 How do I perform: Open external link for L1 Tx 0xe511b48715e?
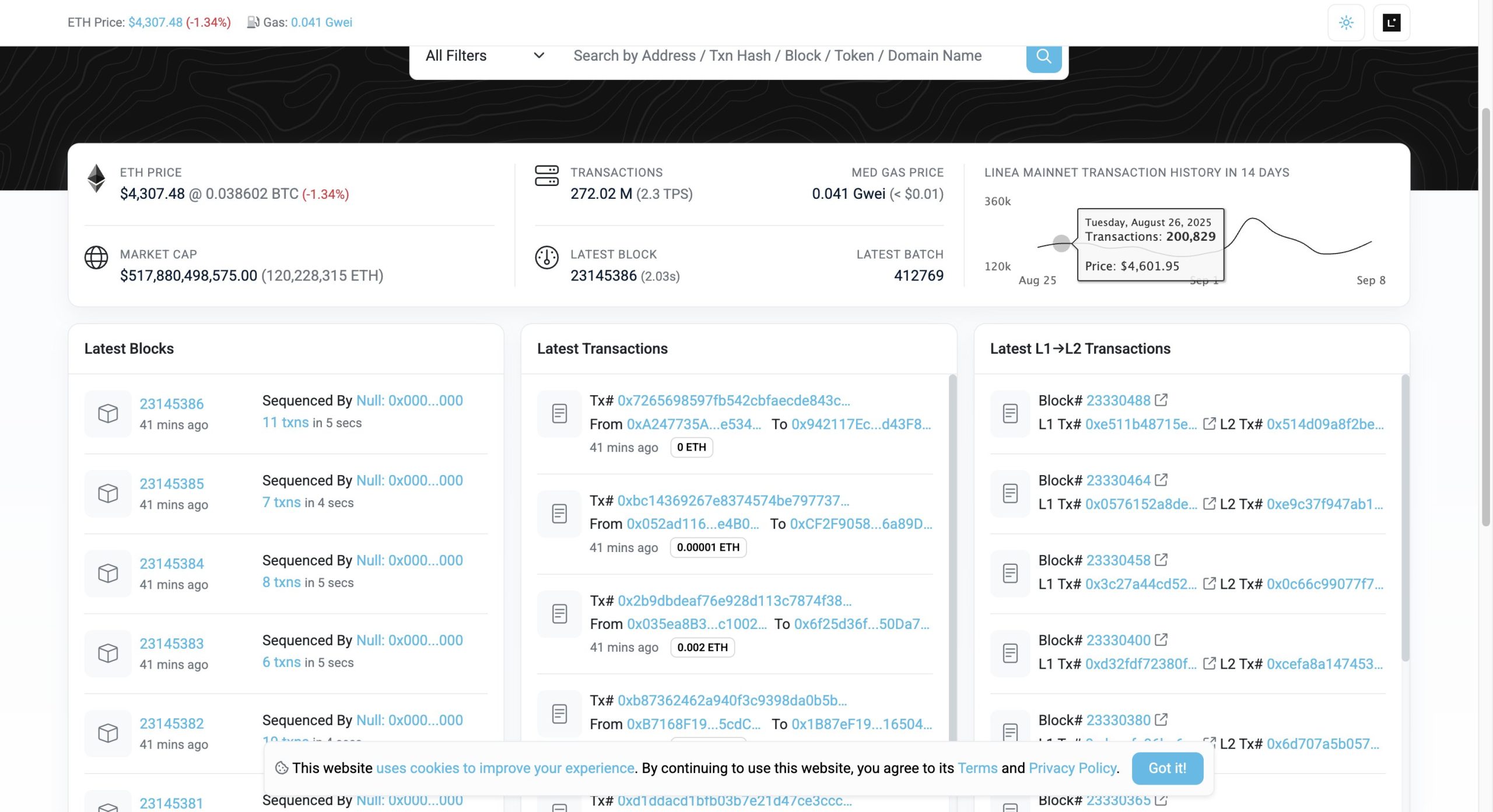[1209, 424]
